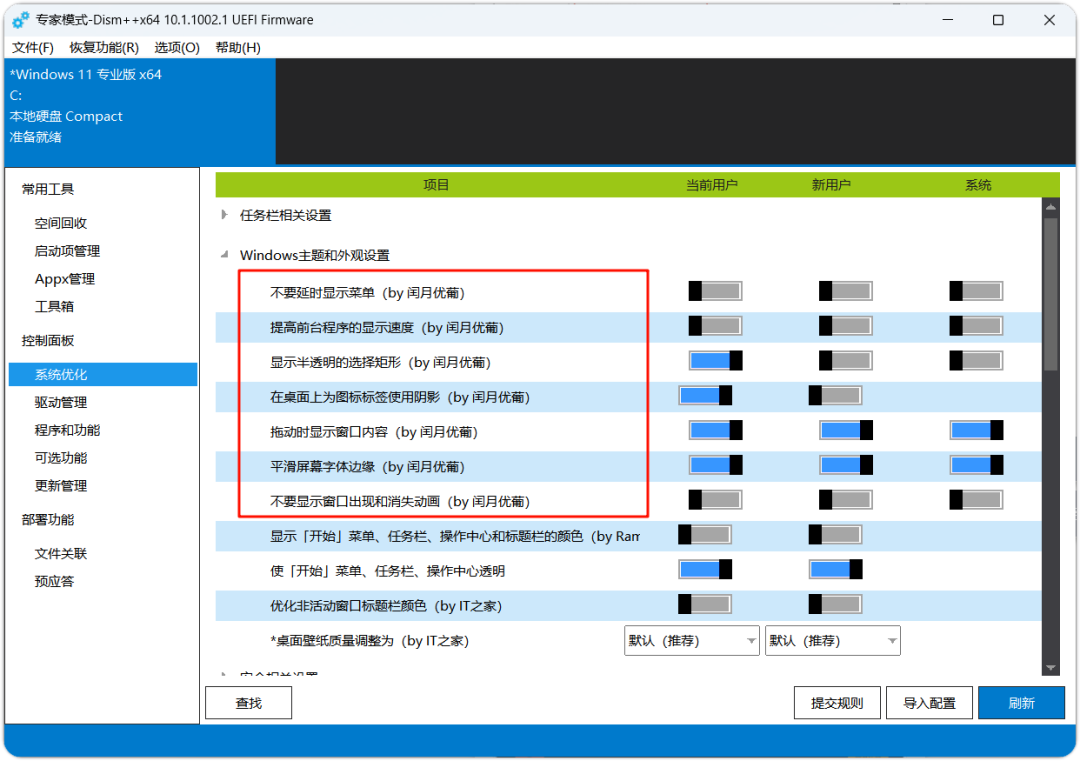Toggle 不要显示窗口出现和消失动画 for 当前用户
This screenshot has width=1080, height=761.
pyautogui.click(x=715, y=500)
